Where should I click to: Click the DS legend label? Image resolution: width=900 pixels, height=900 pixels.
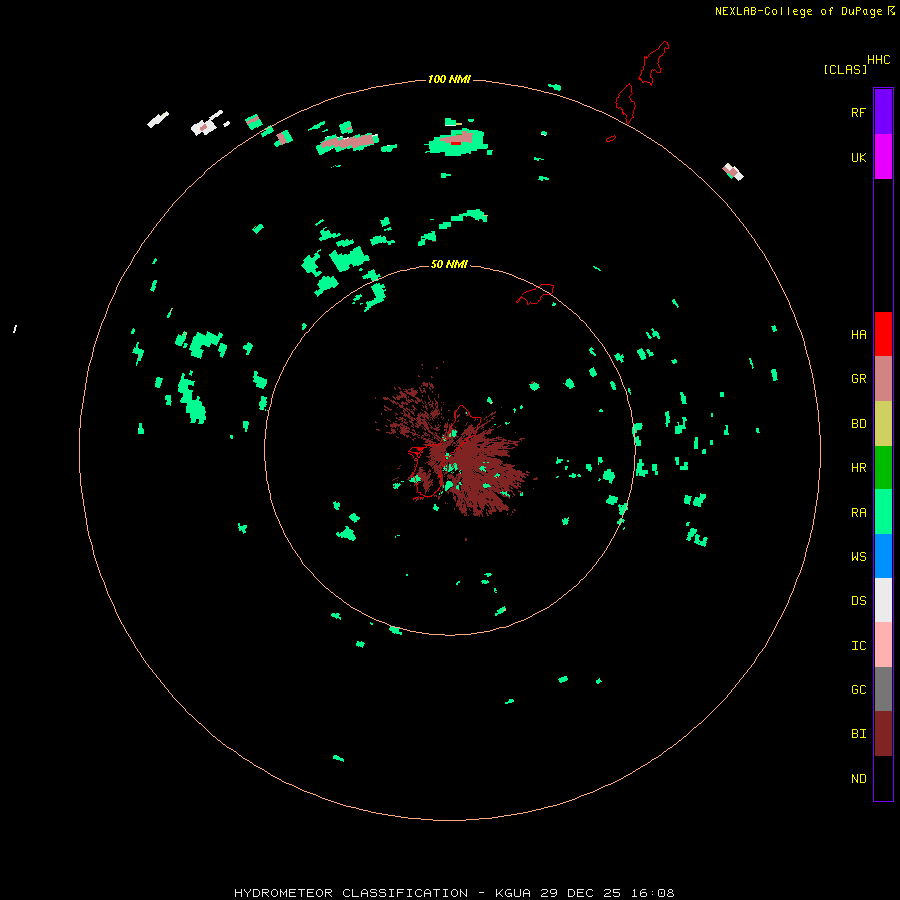point(858,601)
